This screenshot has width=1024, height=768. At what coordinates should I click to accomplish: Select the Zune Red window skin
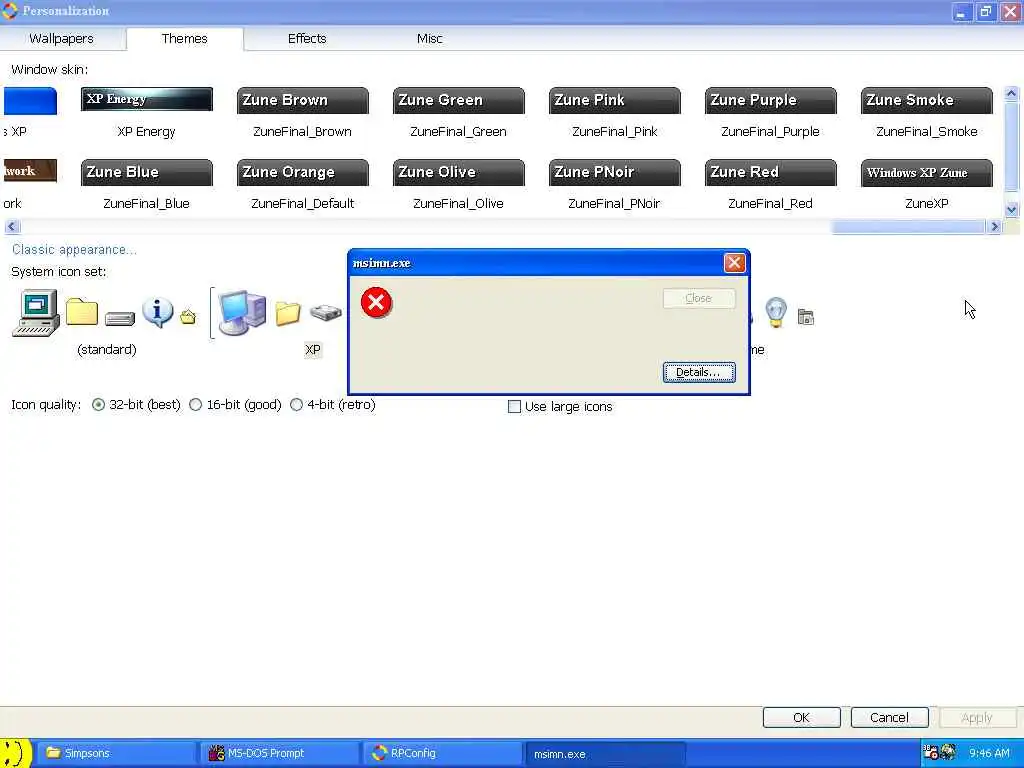(771, 172)
